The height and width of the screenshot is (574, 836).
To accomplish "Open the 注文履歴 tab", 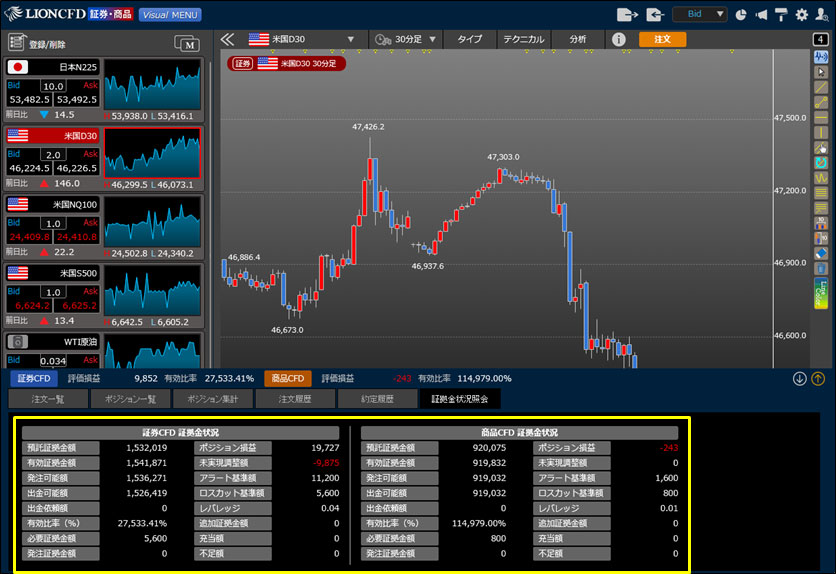I will click(x=295, y=399).
